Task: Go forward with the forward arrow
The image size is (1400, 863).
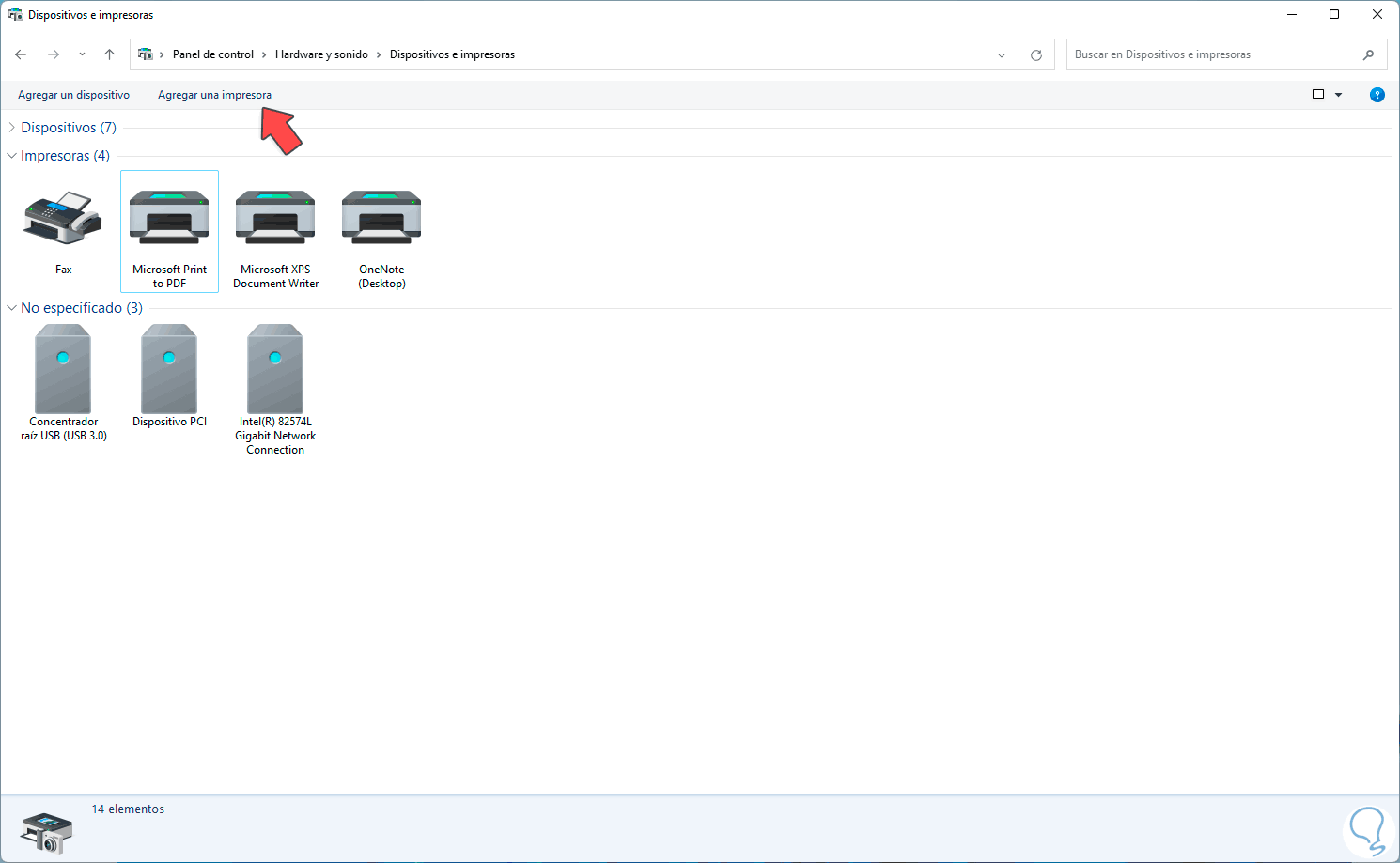Action: [54, 54]
